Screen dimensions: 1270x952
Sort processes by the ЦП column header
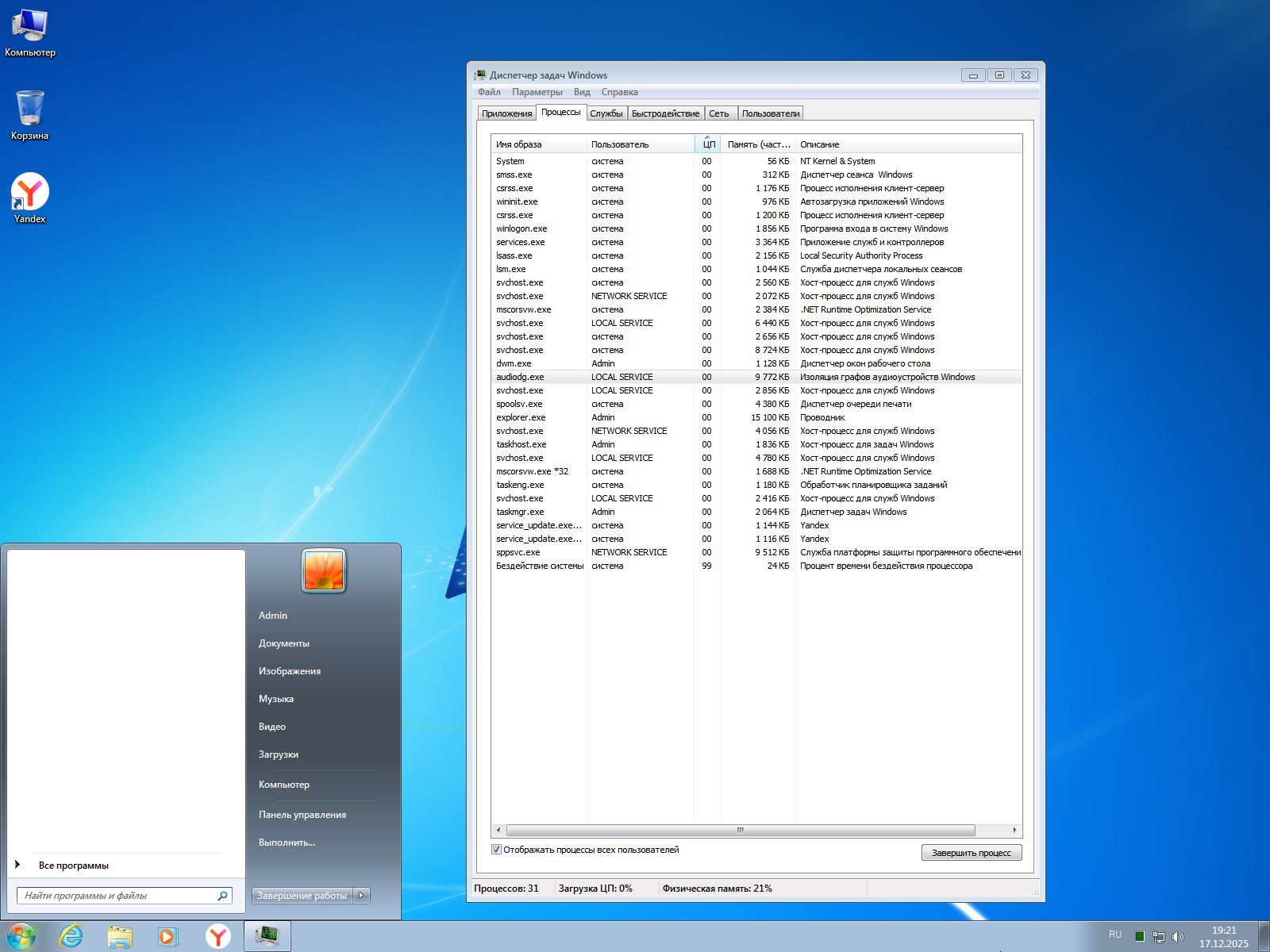[708, 144]
